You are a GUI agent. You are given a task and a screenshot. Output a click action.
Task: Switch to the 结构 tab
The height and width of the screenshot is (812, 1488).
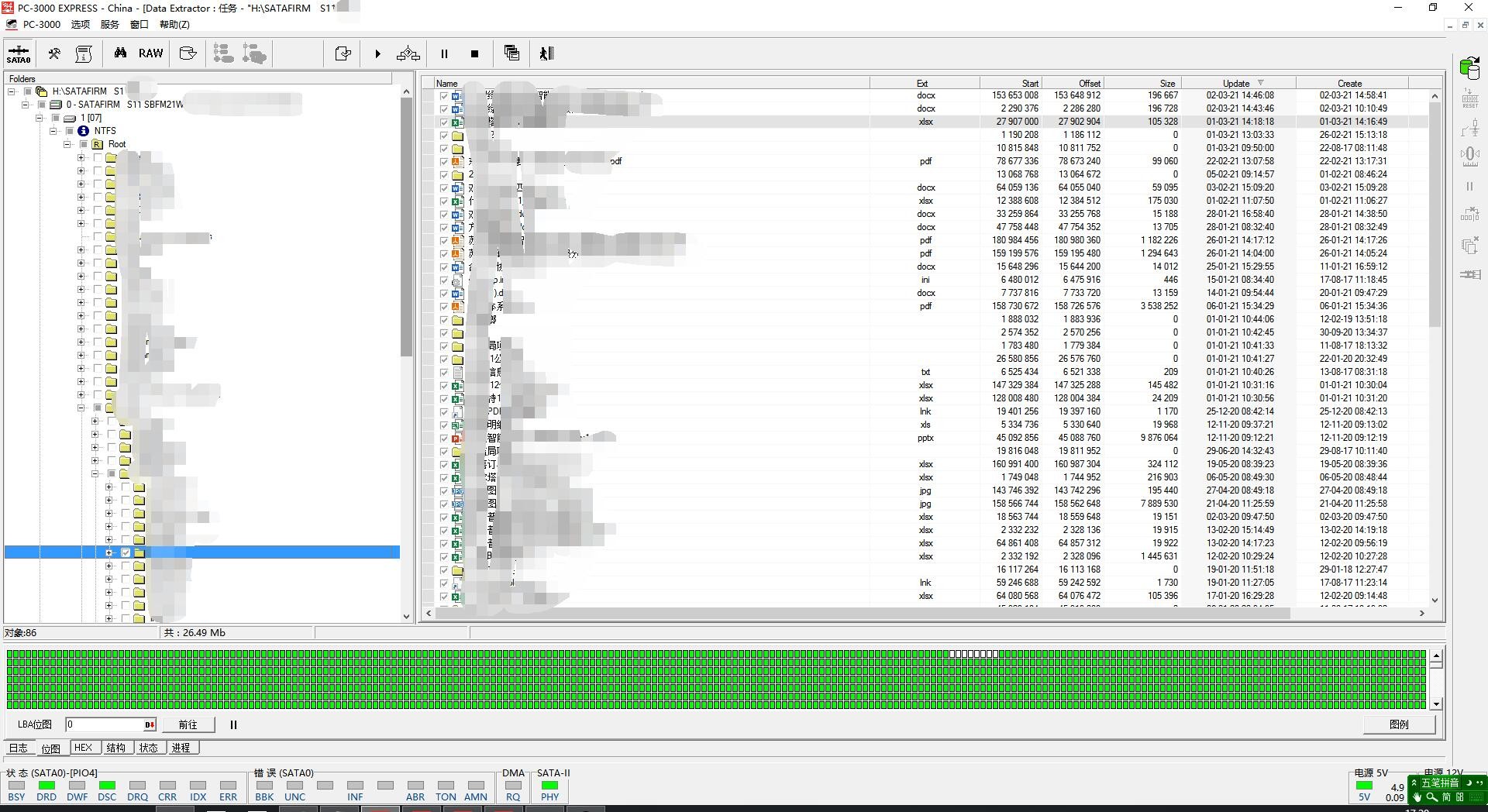click(116, 748)
